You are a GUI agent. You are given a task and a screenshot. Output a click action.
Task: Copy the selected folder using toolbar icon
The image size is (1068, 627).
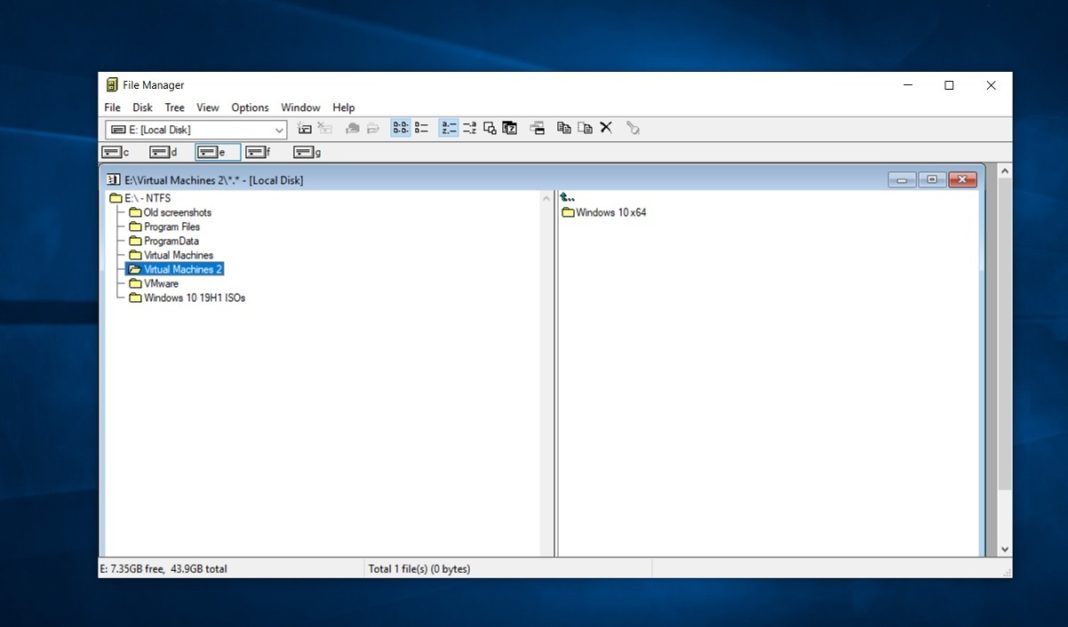(563, 128)
